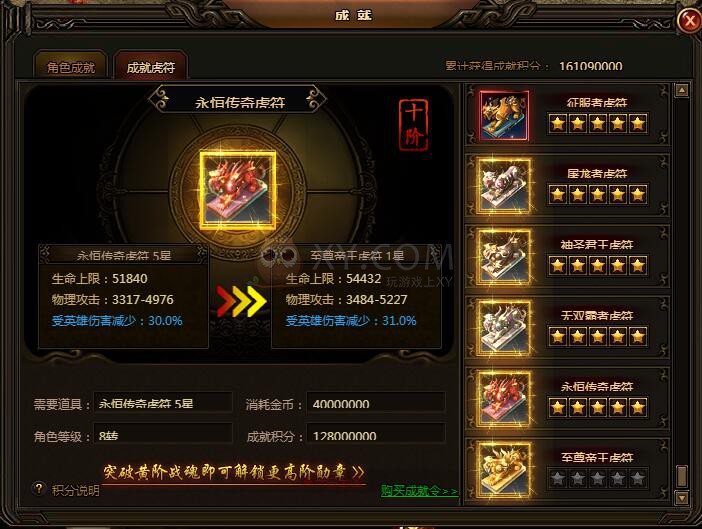The width and height of the screenshot is (702, 529).
Task: Choose the 神圣君王虎符 tiger icon
Action: [504, 257]
